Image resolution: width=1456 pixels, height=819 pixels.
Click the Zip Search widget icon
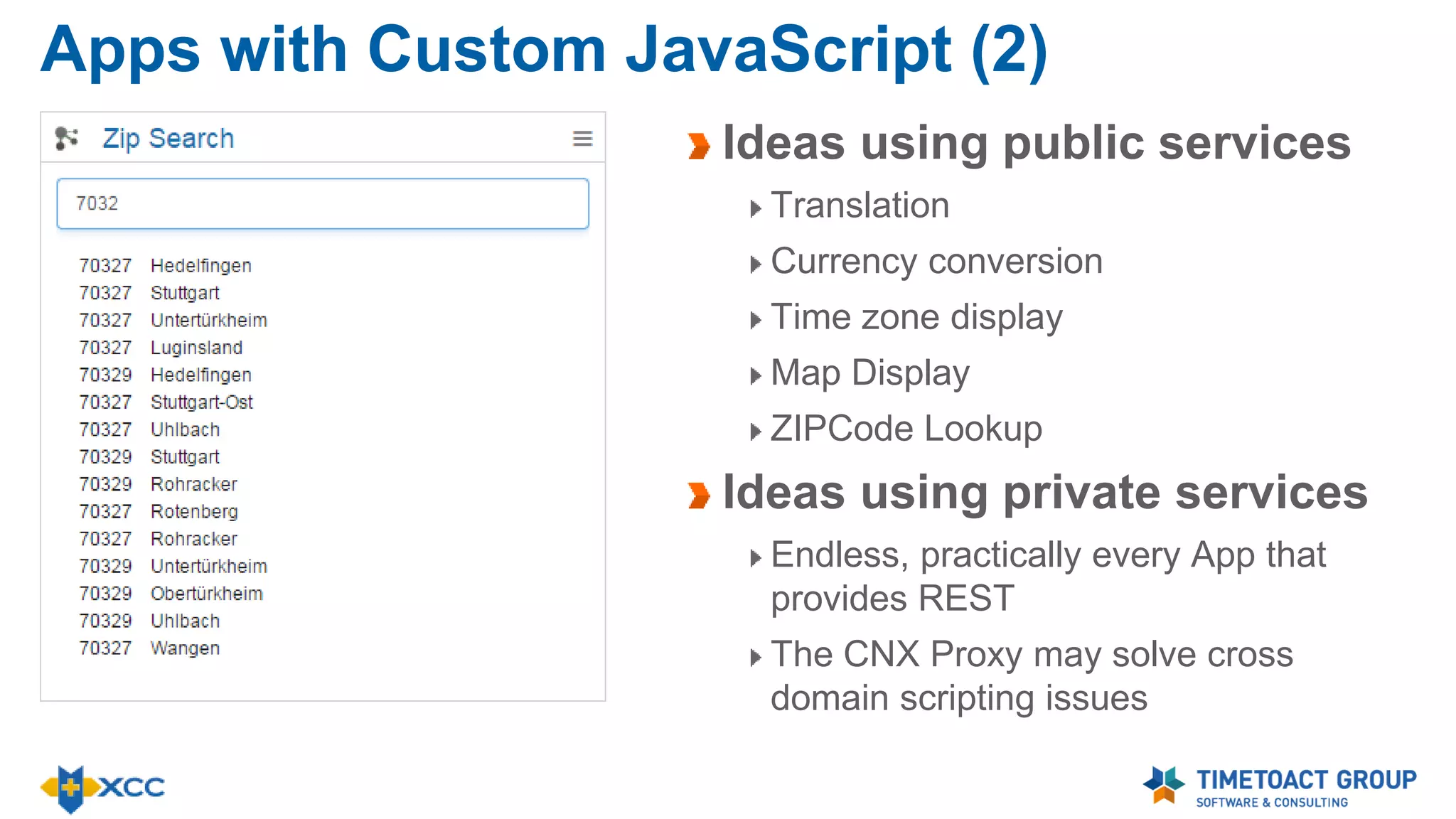(x=67, y=138)
